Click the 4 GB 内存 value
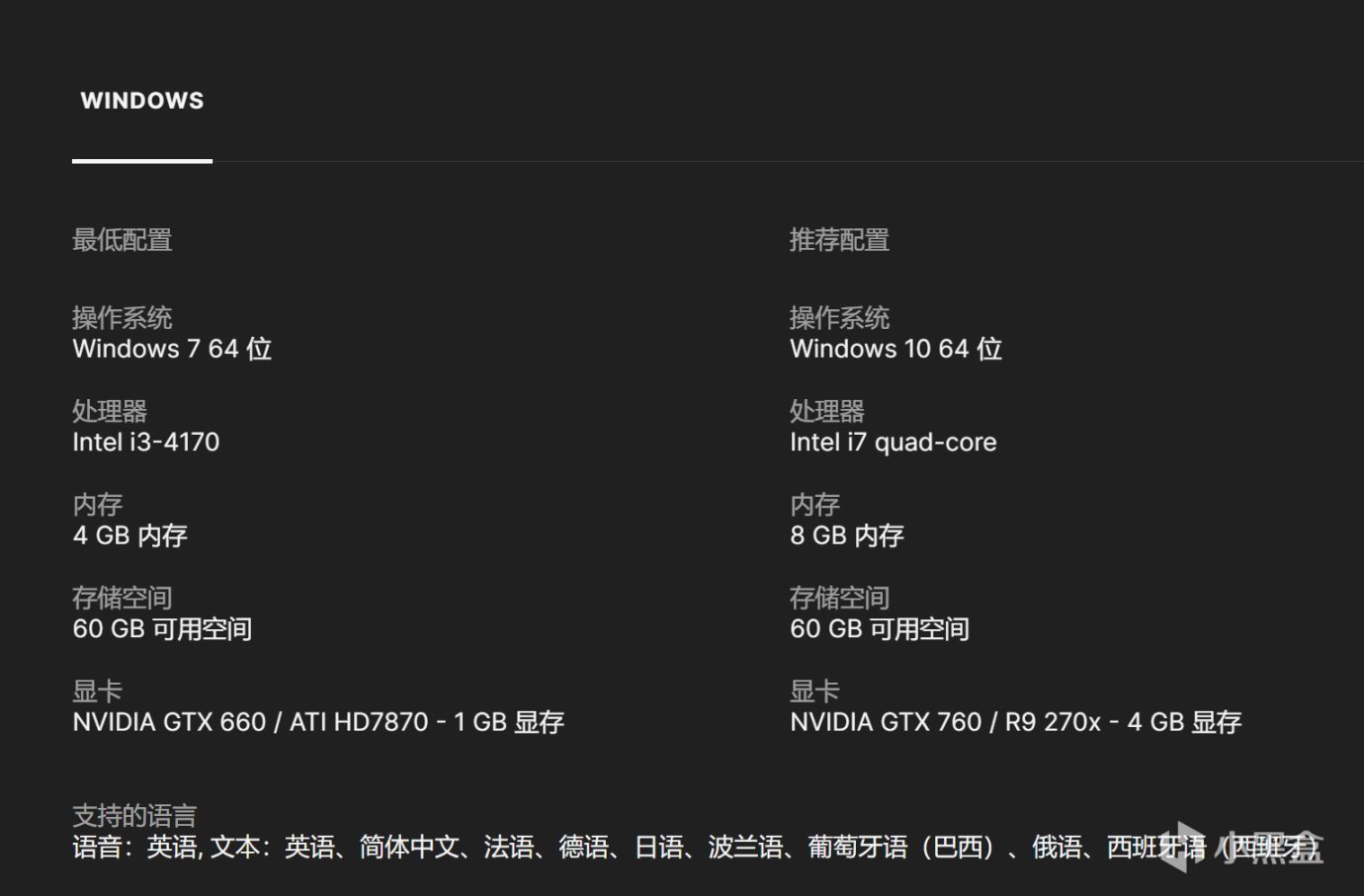This screenshot has height=896, width=1364. pos(130,535)
